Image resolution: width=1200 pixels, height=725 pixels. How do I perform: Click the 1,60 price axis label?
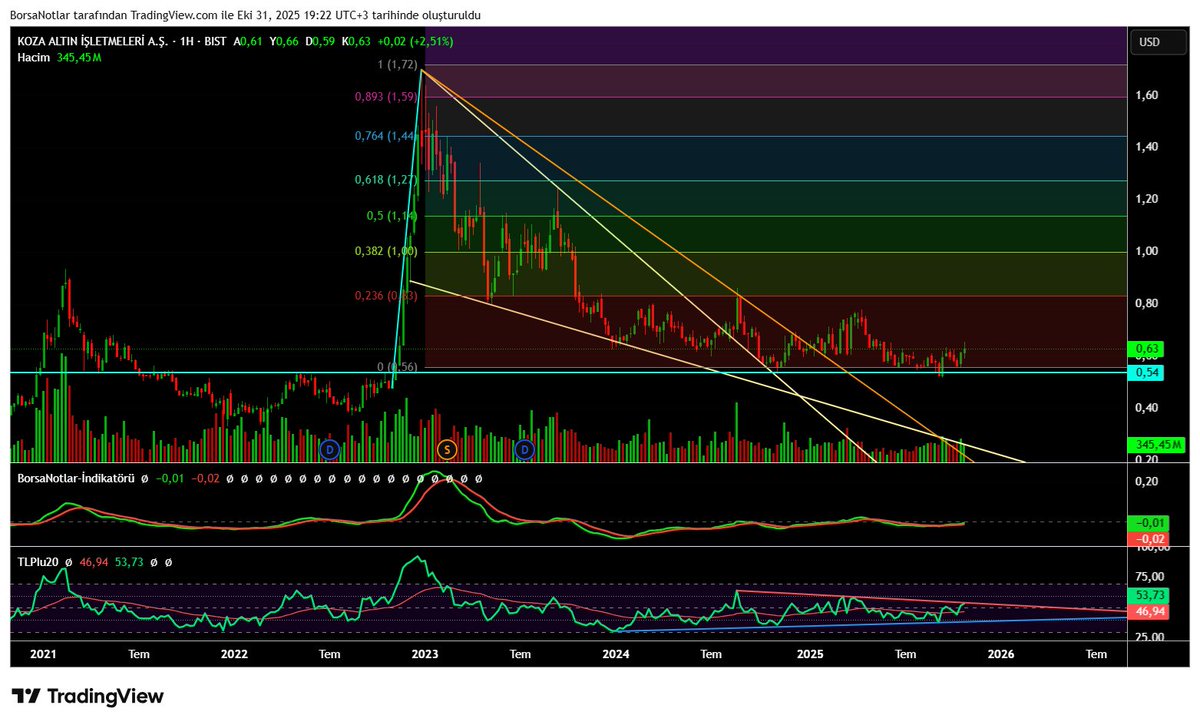(x=1146, y=95)
